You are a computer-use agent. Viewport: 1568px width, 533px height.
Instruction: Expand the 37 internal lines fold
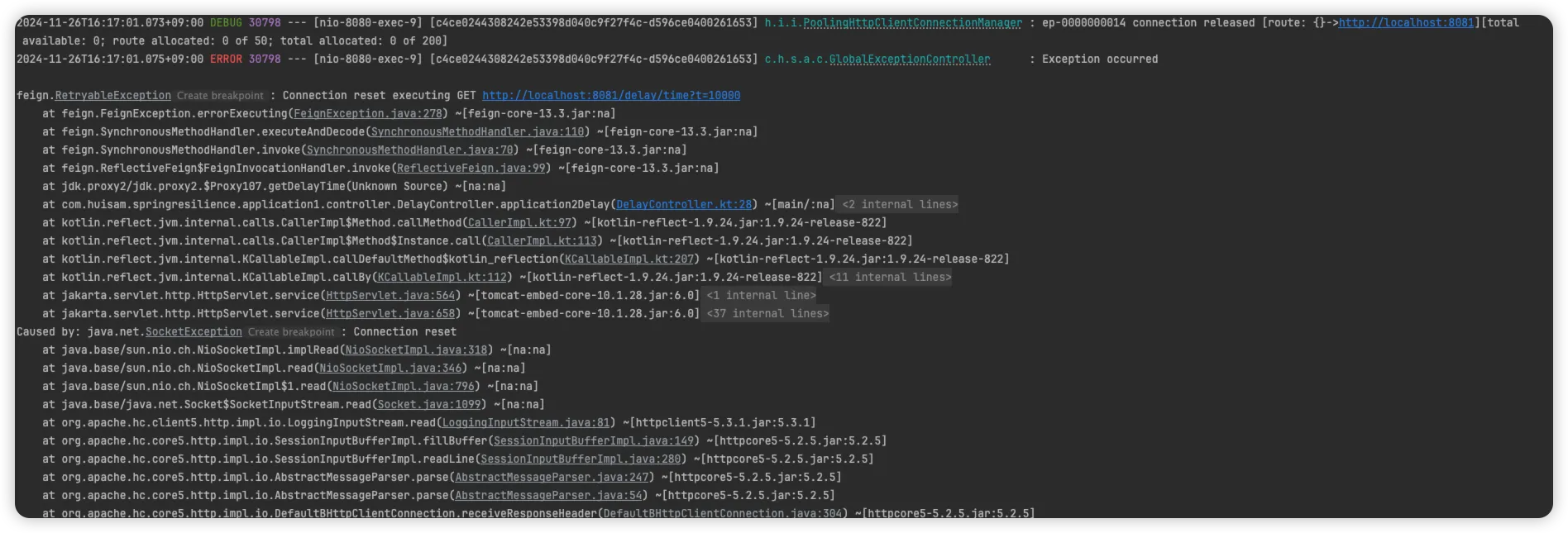(767, 314)
